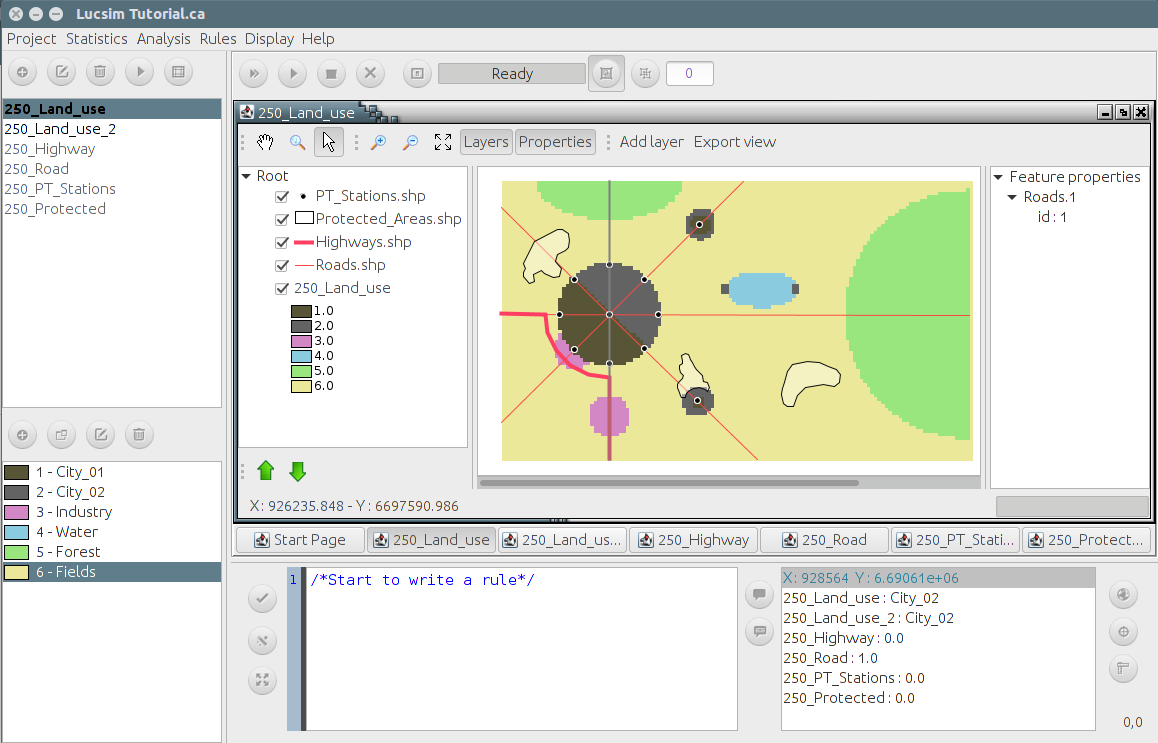Image resolution: width=1158 pixels, height=743 pixels.
Task: Click the Zoom In magnifier icon
Action: 377,142
